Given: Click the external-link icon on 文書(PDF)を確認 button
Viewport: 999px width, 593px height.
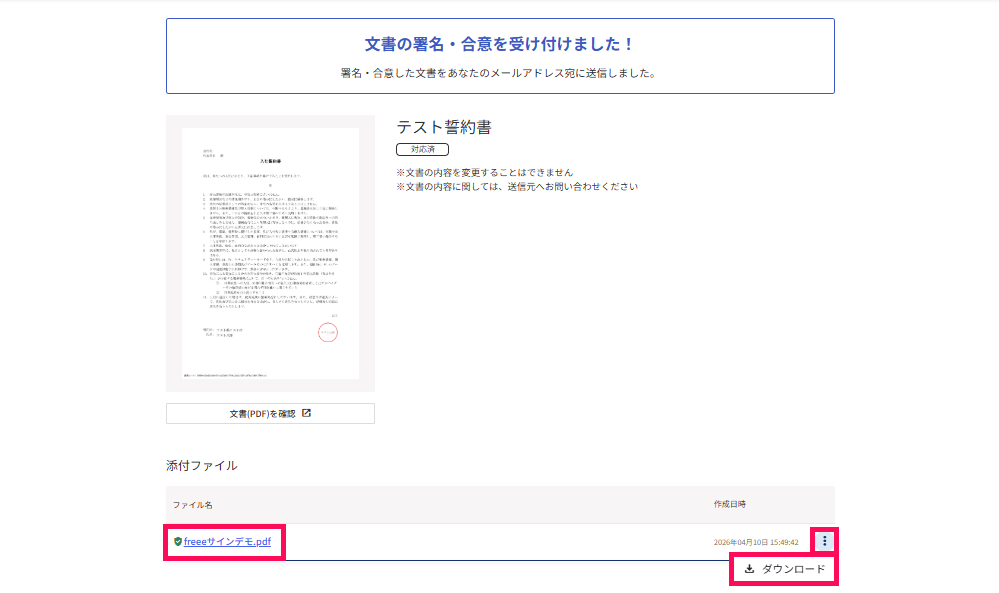Looking at the screenshot, I should [x=306, y=413].
